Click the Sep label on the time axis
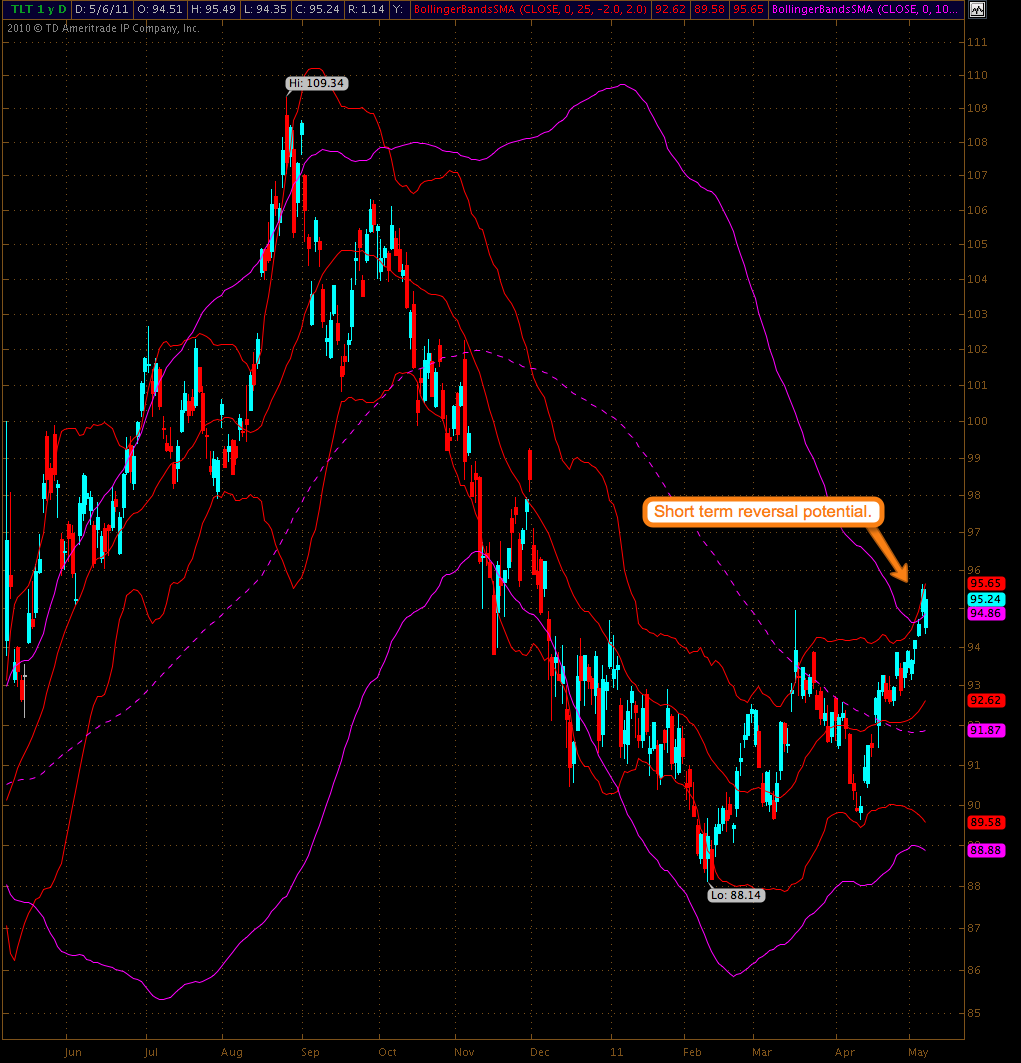The width and height of the screenshot is (1021, 1063). pos(309,1052)
